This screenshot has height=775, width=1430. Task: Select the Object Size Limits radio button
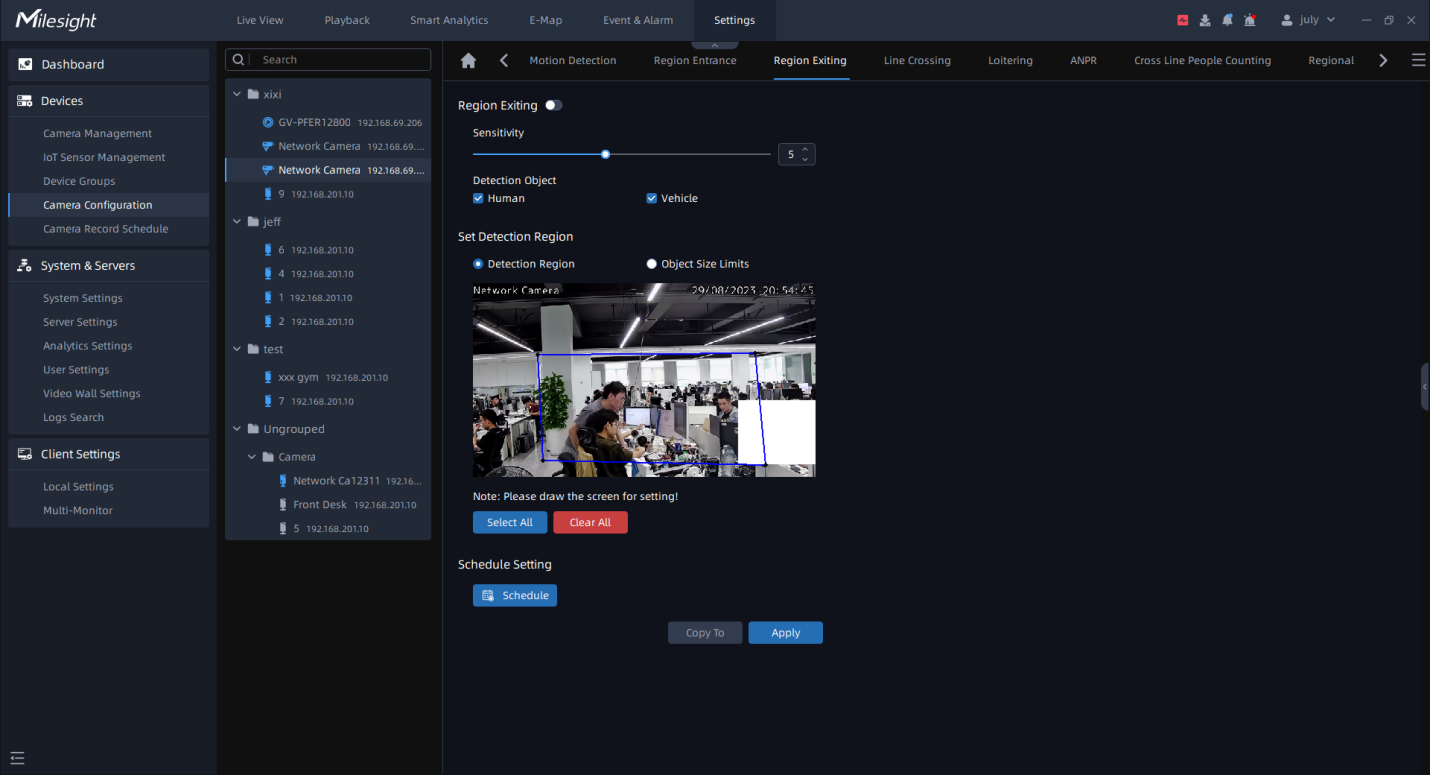[x=652, y=264]
